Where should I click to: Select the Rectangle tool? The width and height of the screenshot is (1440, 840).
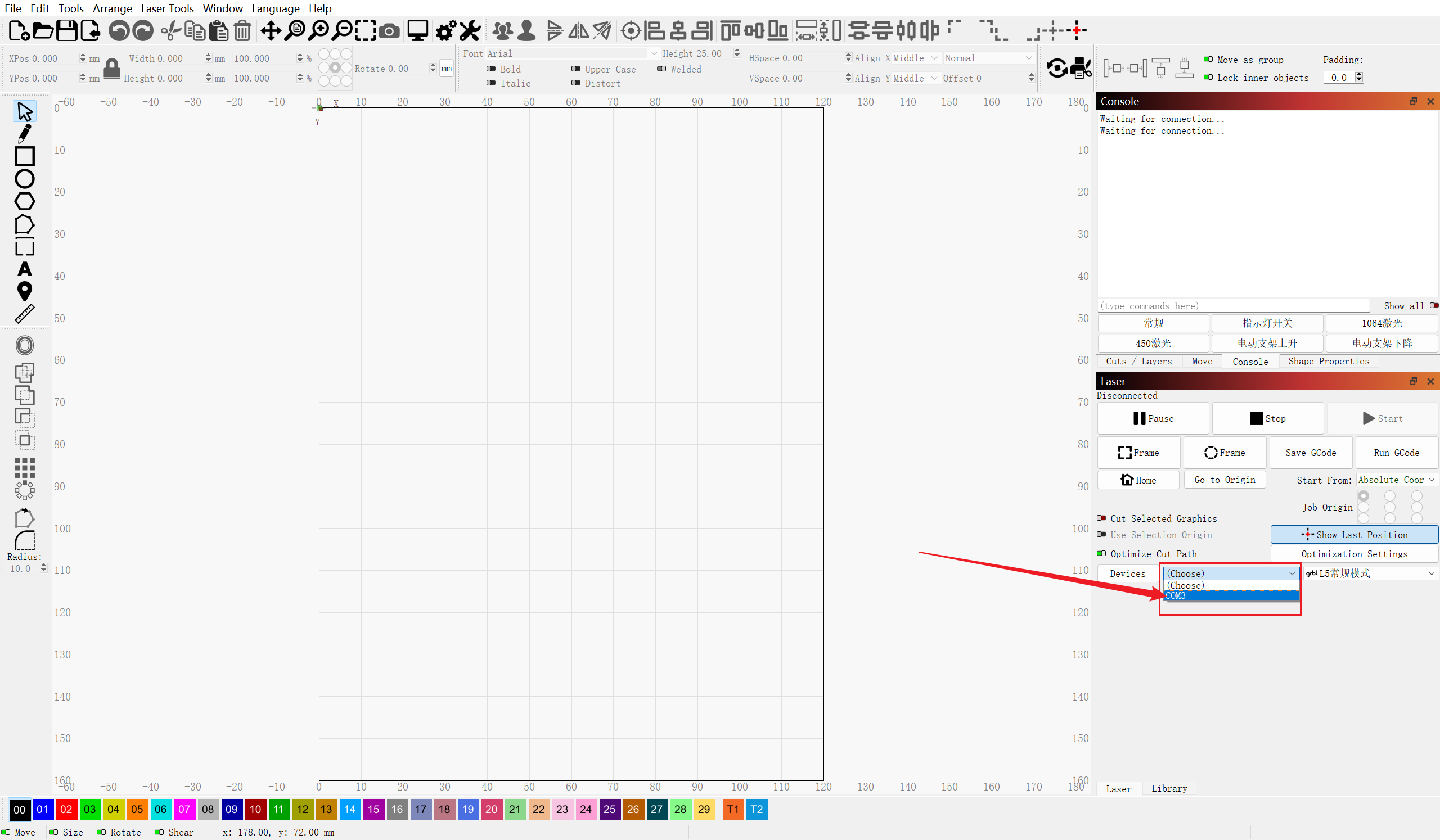[x=25, y=156]
